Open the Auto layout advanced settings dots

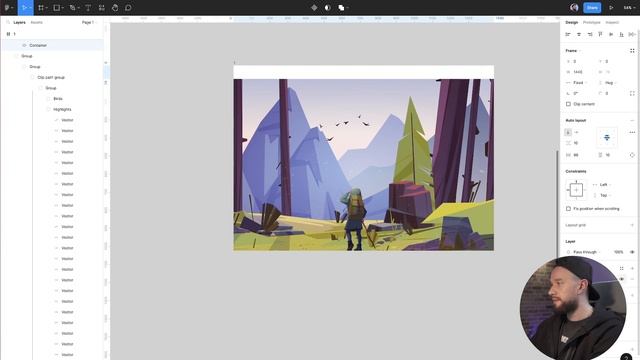click(x=632, y=132)
